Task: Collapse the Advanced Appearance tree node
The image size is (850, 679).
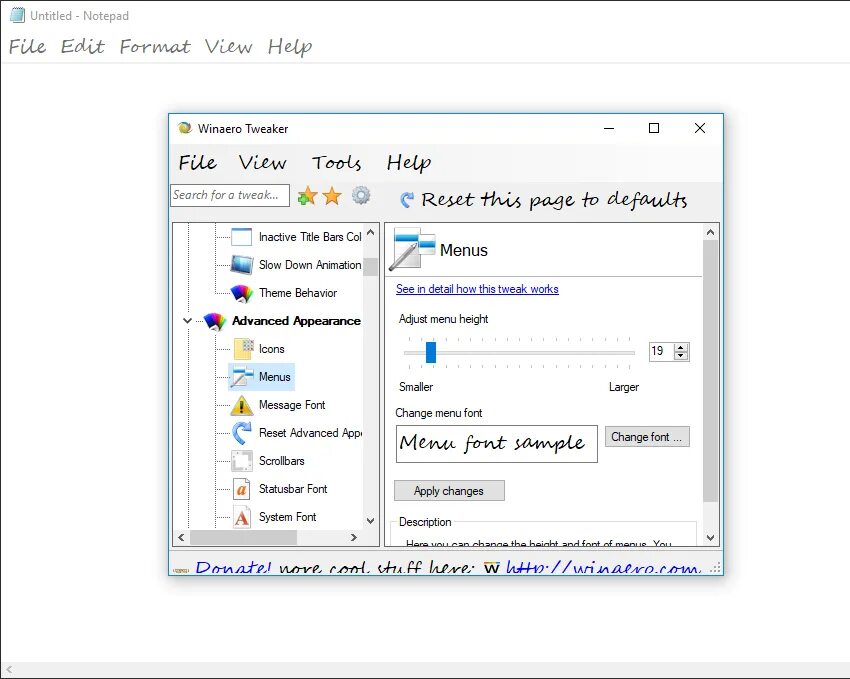Action: (187, 321)
